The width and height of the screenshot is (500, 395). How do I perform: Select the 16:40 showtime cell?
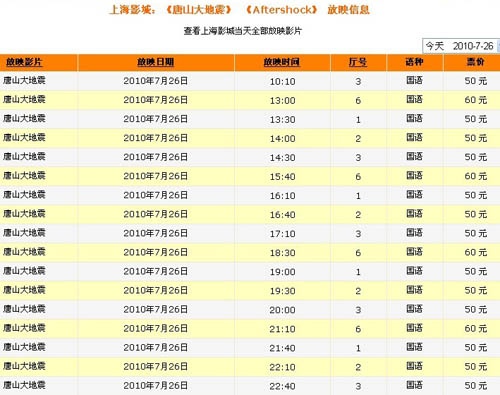tap(282, 215)
